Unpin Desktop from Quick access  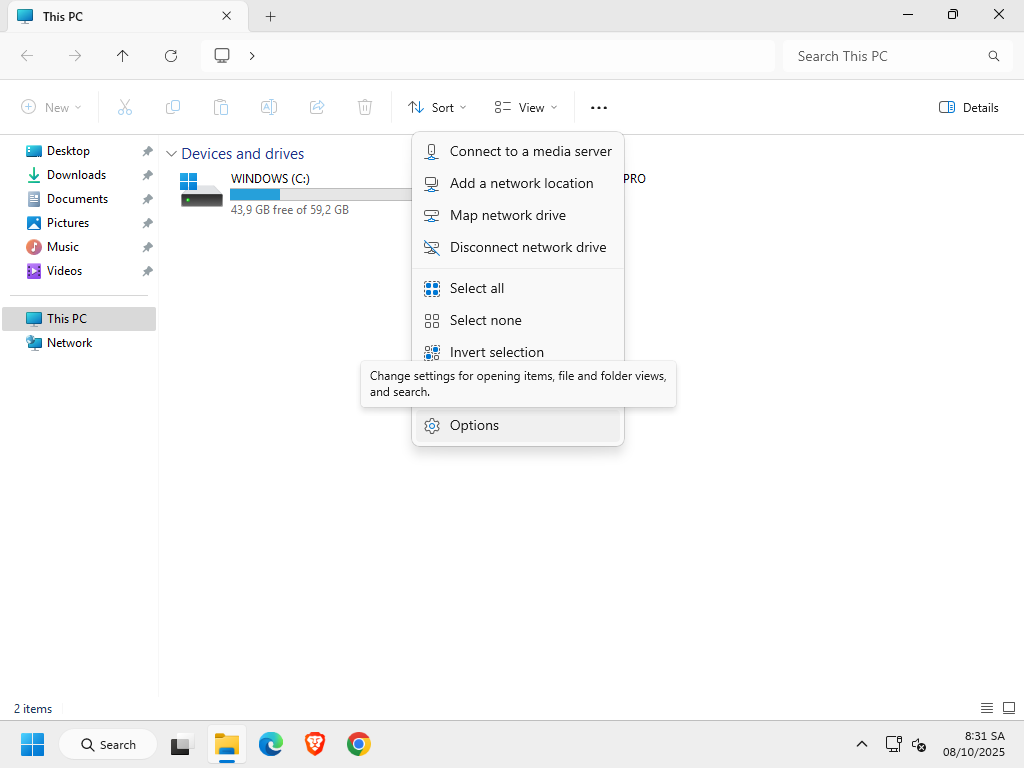point(147,151)
